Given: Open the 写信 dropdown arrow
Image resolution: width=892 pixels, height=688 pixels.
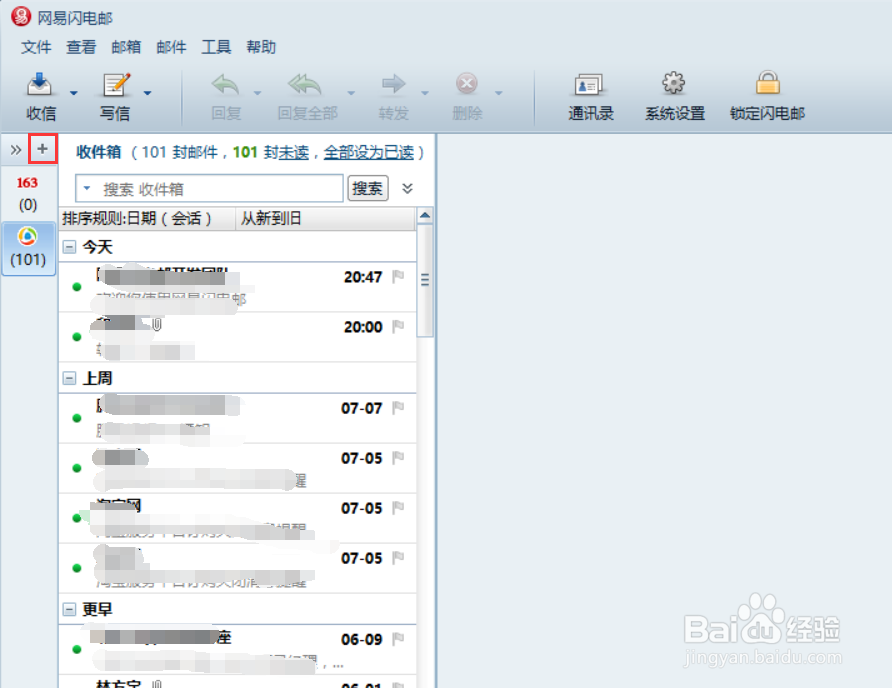Looking at the screenshot, I should [147, 93].
